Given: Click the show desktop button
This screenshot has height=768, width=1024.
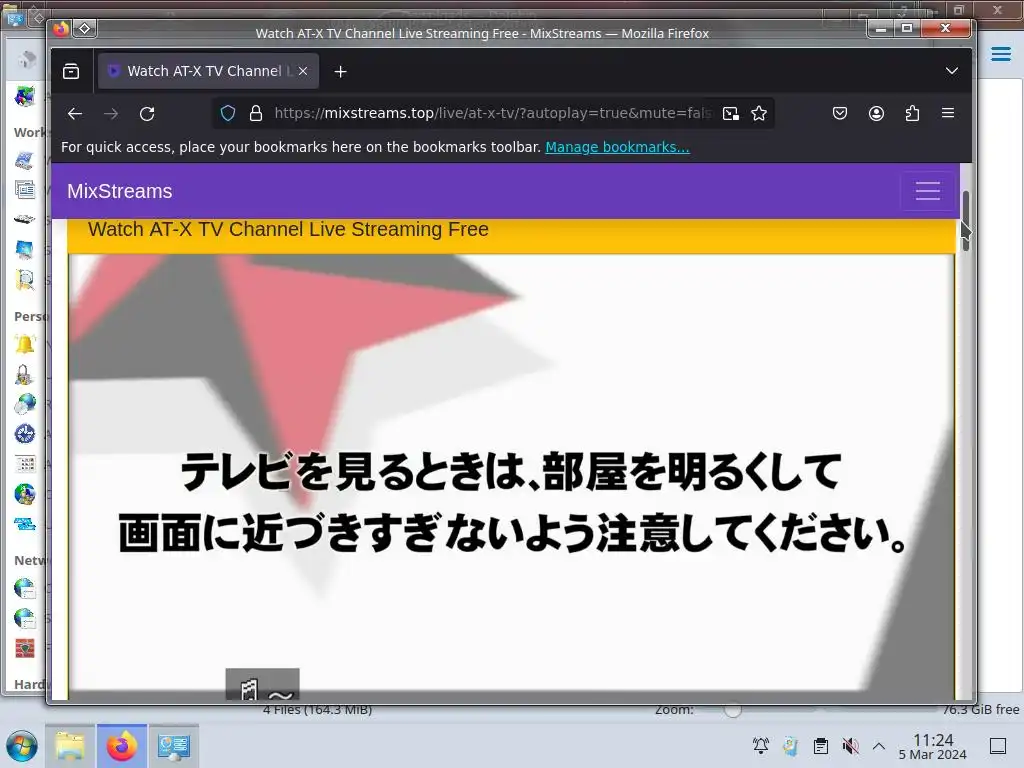Looking at the screenshot, I should 998,746.
